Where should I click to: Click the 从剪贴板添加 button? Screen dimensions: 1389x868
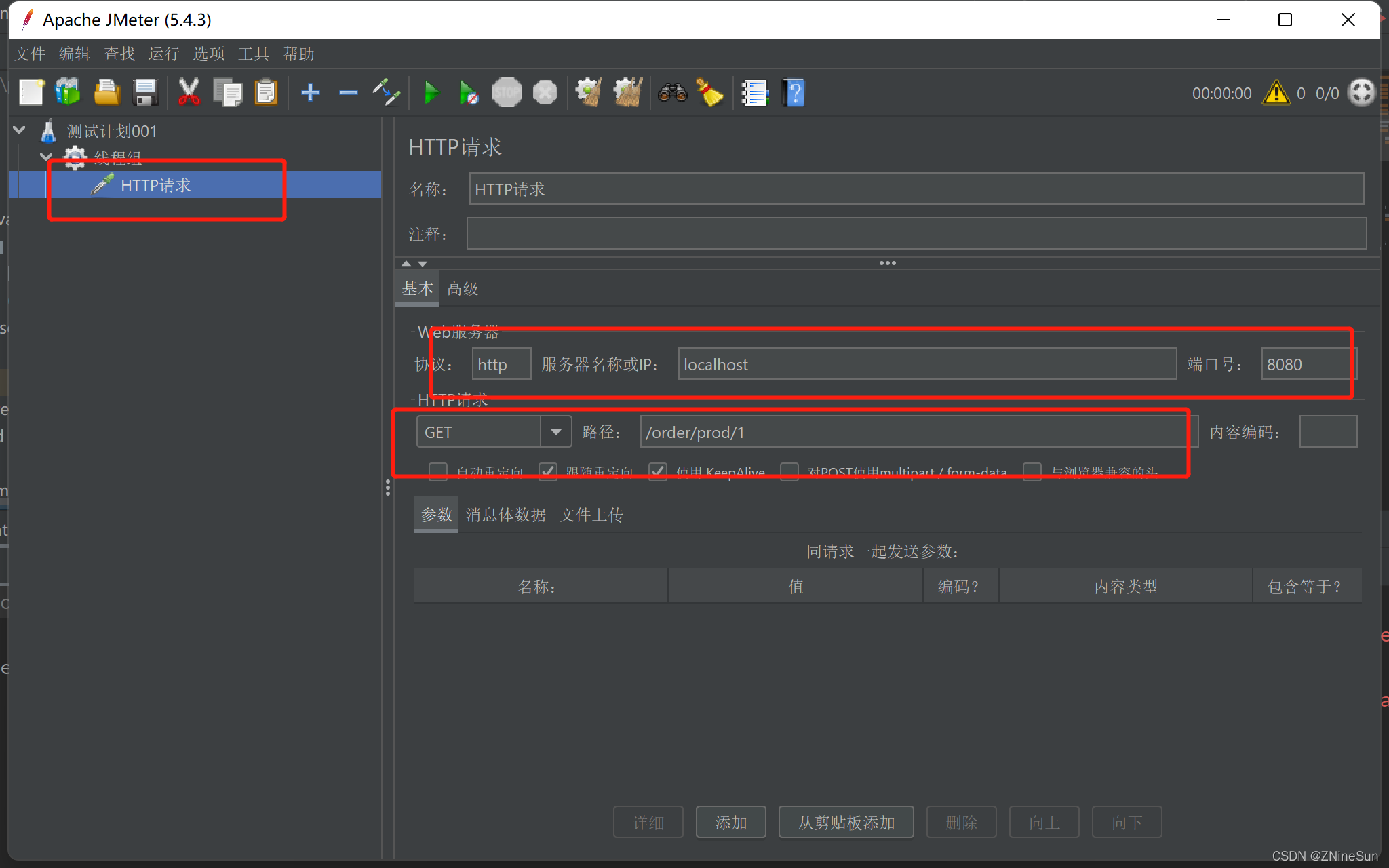pyautogui.click(x=846, y=822)
